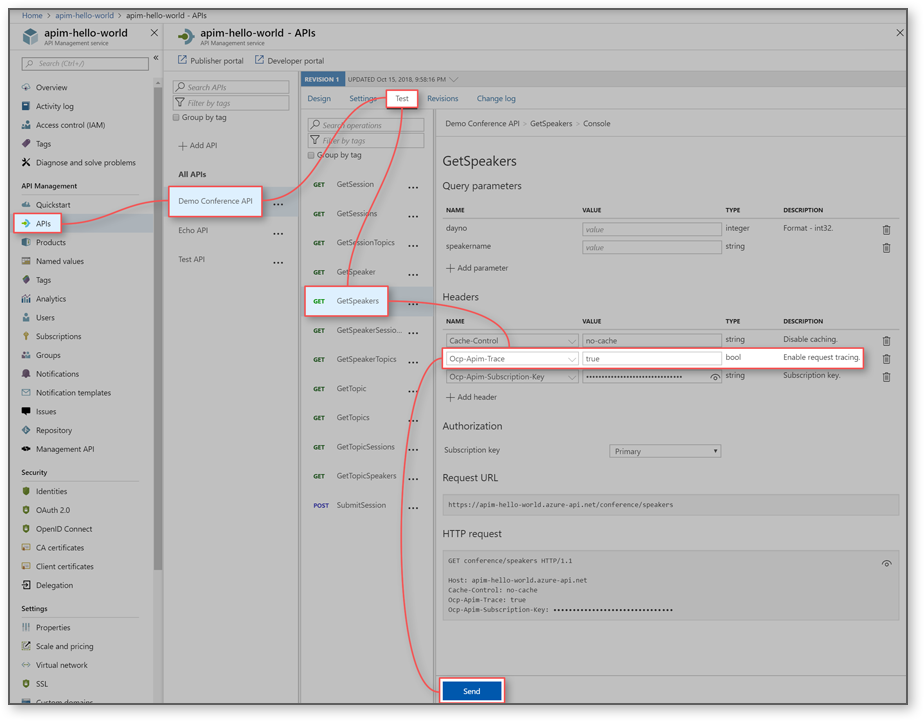Select the Test tab

coord(402,98)
